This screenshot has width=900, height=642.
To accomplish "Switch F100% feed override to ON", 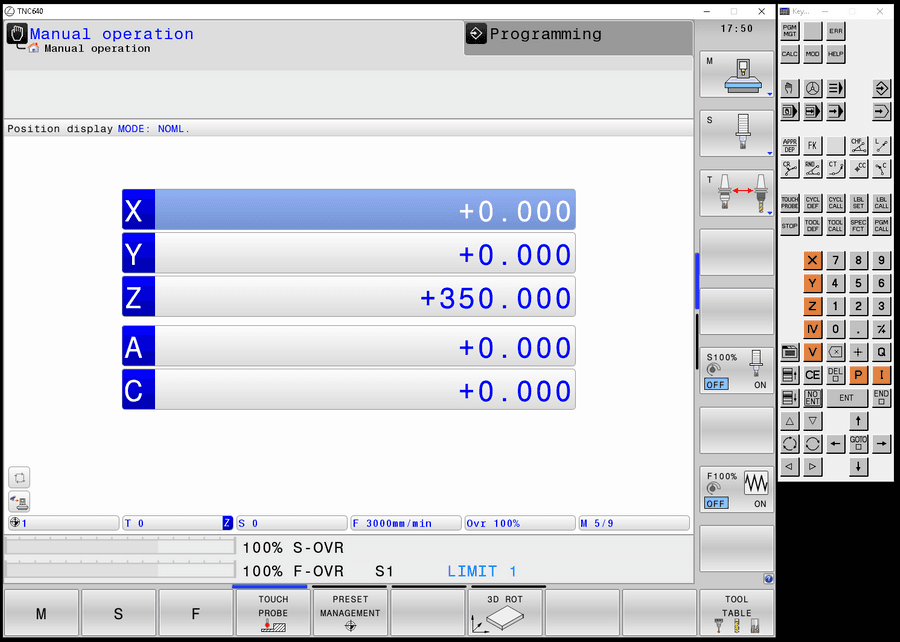I will tap(759, 503).
